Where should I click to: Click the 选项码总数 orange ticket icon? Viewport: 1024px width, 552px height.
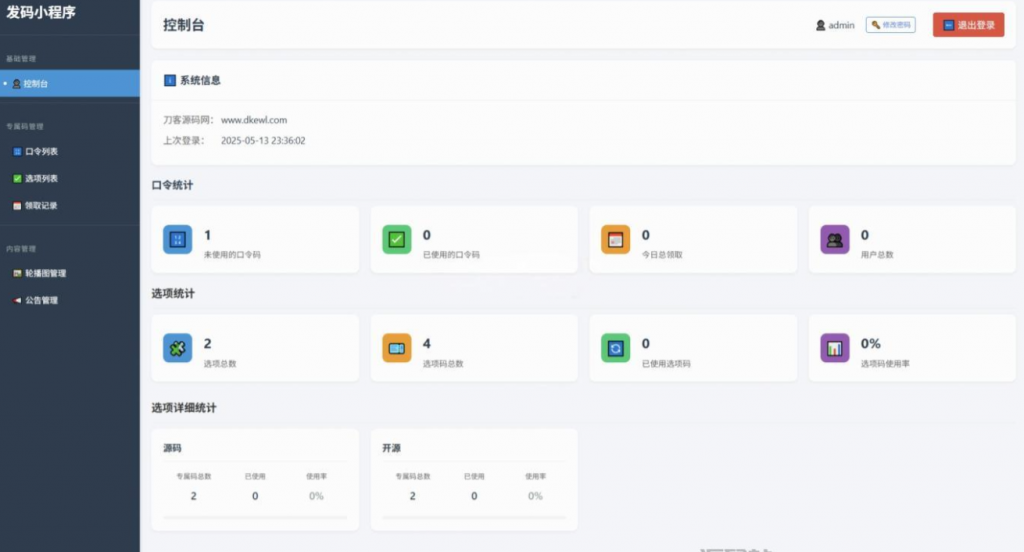pyautogui.click(x=397, y=348)
